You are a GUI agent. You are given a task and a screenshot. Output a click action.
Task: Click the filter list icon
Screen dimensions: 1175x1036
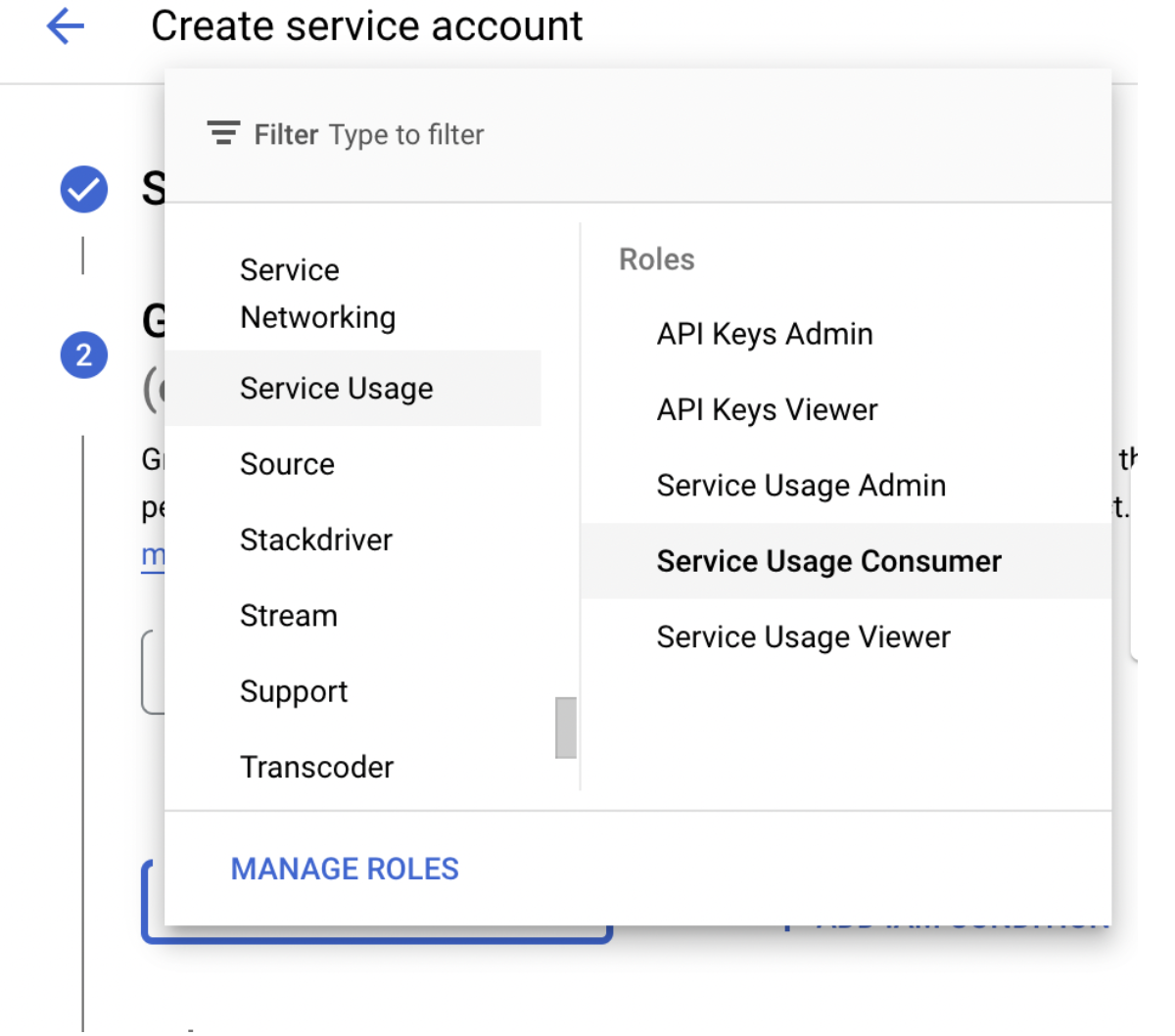pos(223,133)
